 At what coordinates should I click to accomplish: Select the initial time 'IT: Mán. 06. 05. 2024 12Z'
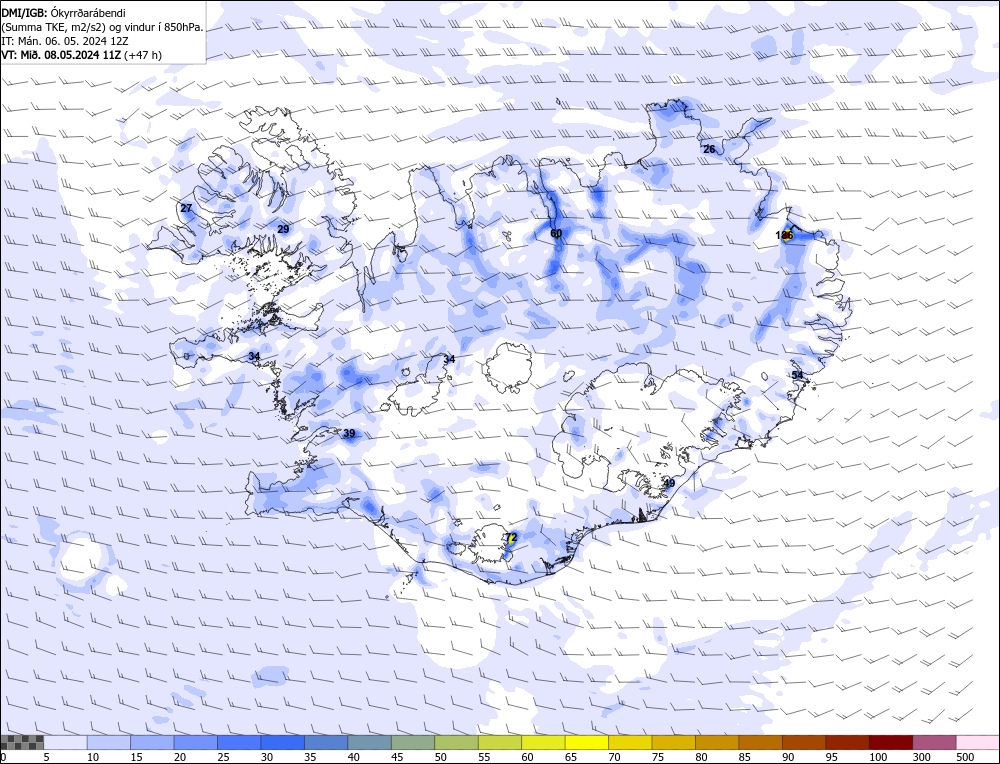pyautogui.click(x=64, y=41)
